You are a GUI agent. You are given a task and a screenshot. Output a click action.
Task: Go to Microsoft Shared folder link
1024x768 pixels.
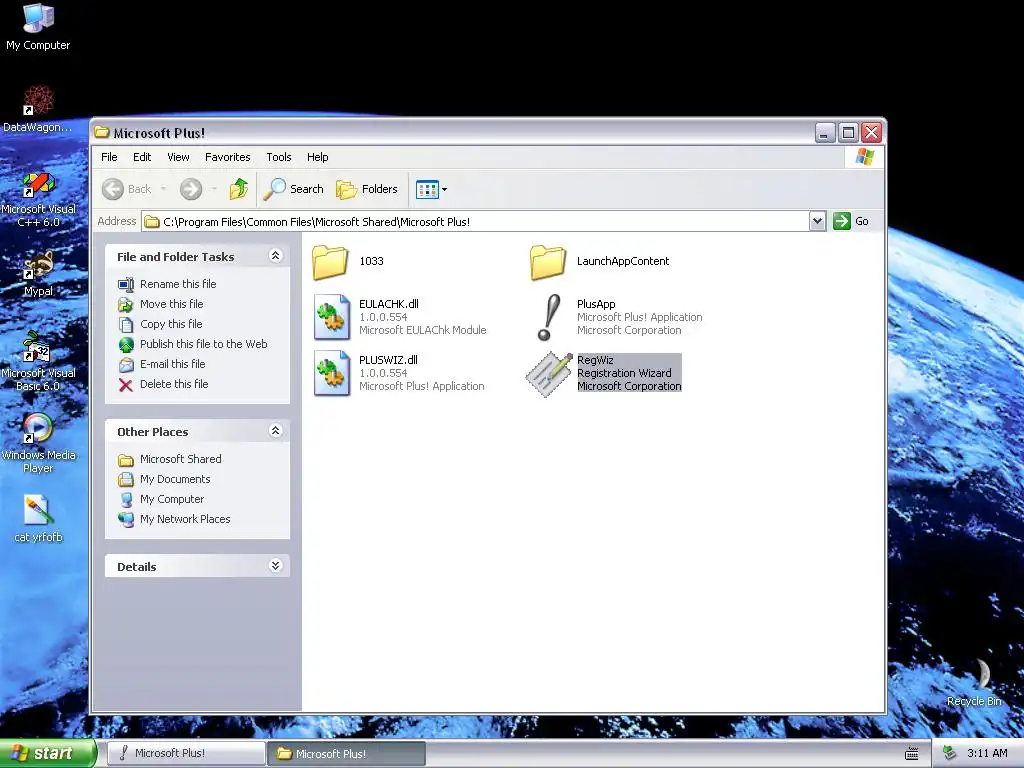[x=180, y=459]
